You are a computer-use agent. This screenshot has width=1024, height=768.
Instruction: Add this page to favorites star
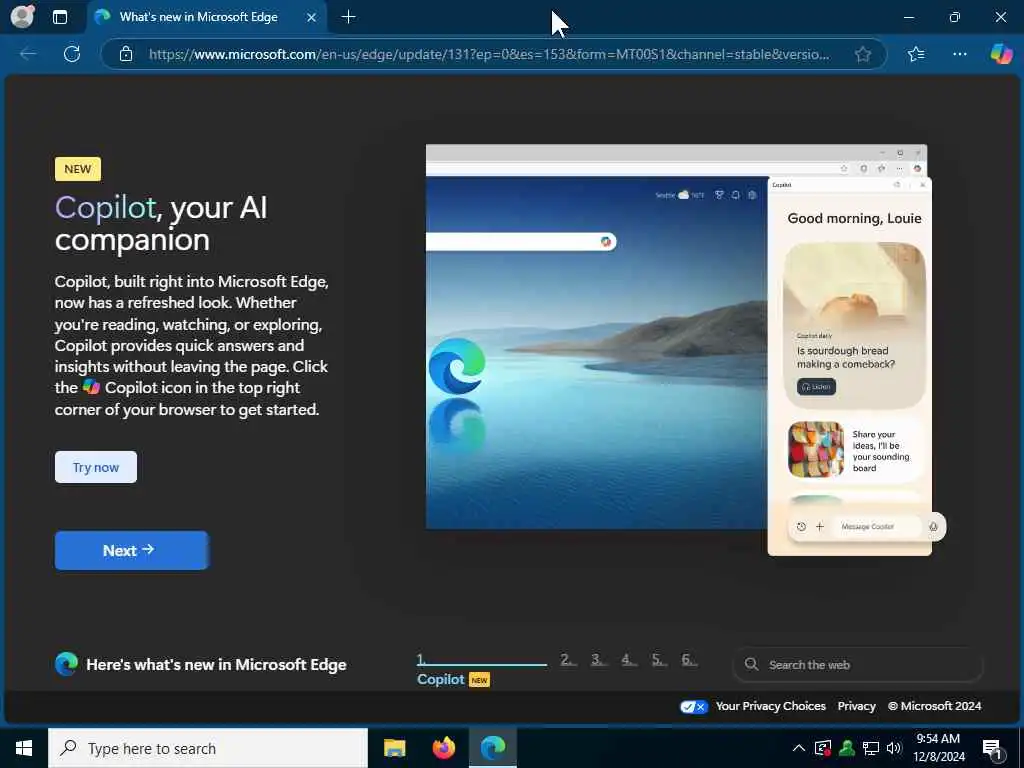tap(863, 54)
